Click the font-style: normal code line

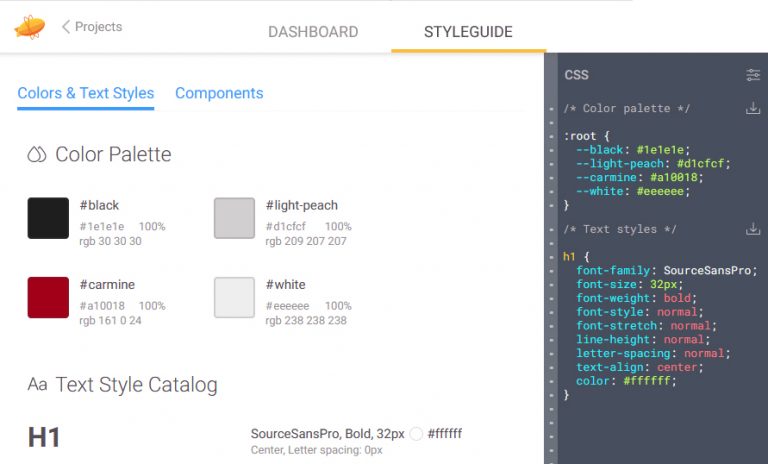(x=640, y=312)
